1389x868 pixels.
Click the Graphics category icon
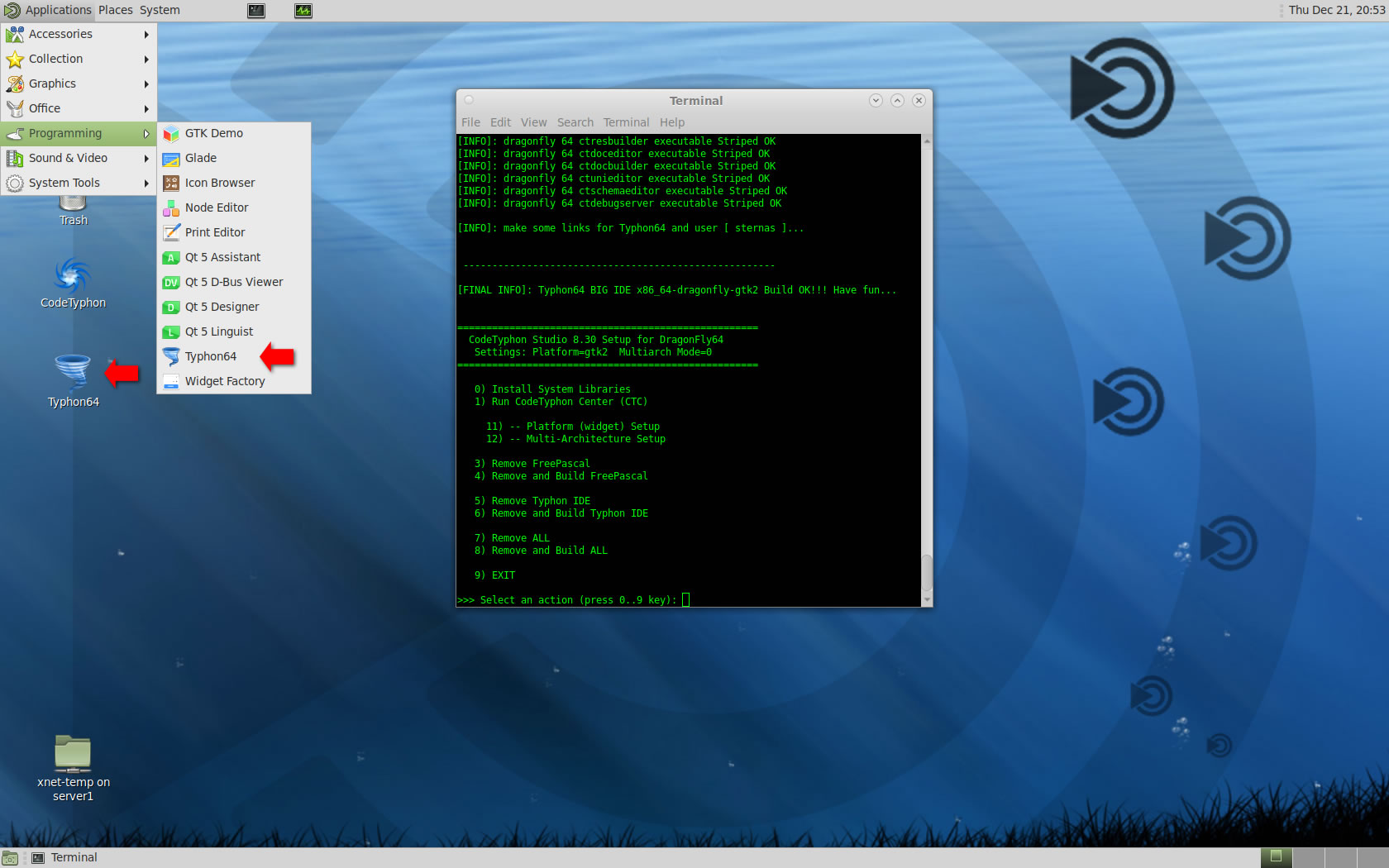pyautogui.click(x=15, y=84)
